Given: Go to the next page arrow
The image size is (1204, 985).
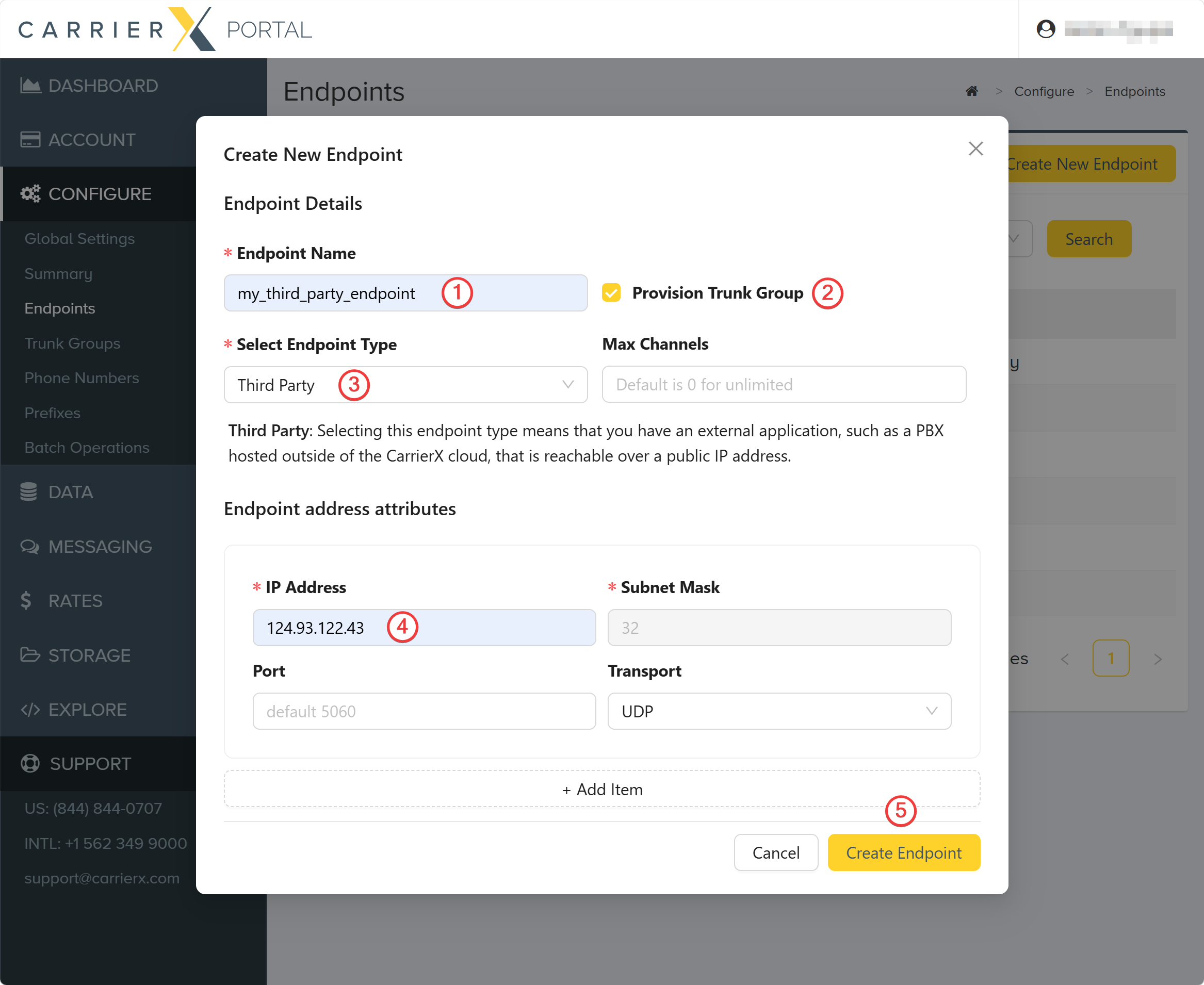Looking at the screenshot, I should pos(1158,659).
